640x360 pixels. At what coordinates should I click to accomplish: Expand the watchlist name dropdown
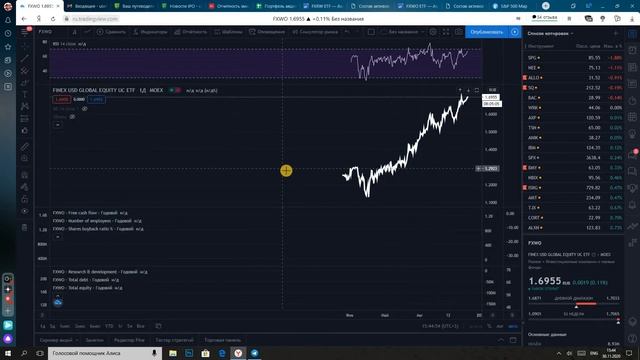(x=550, y=33)
